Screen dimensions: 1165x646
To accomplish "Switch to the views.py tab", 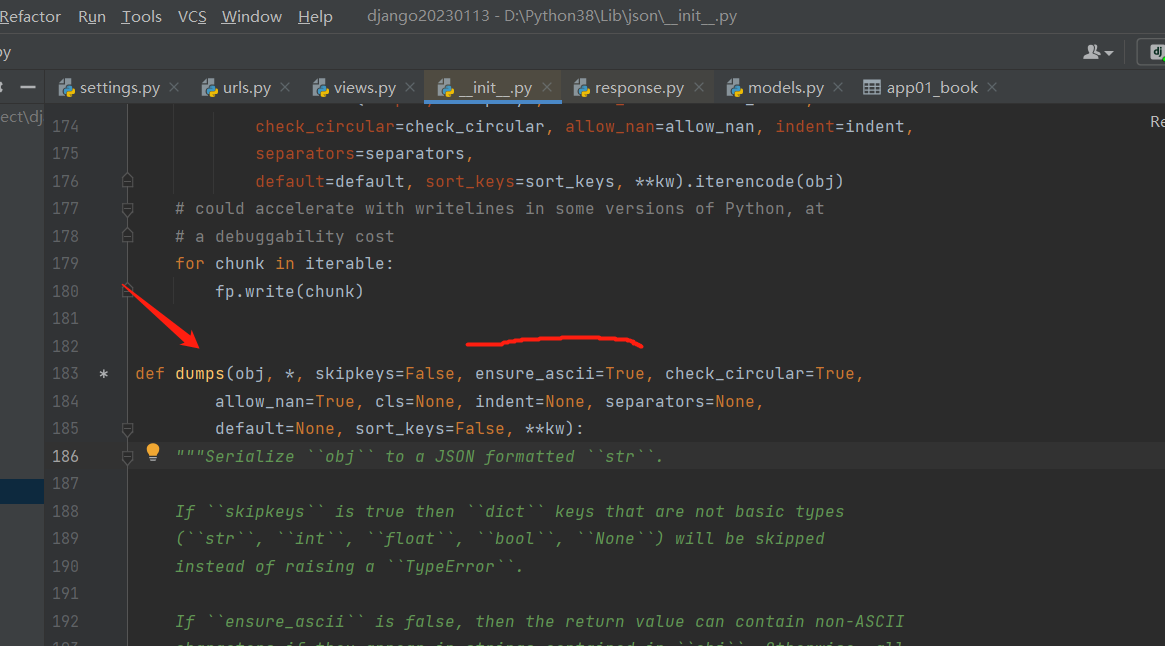I will pos(365,88).
